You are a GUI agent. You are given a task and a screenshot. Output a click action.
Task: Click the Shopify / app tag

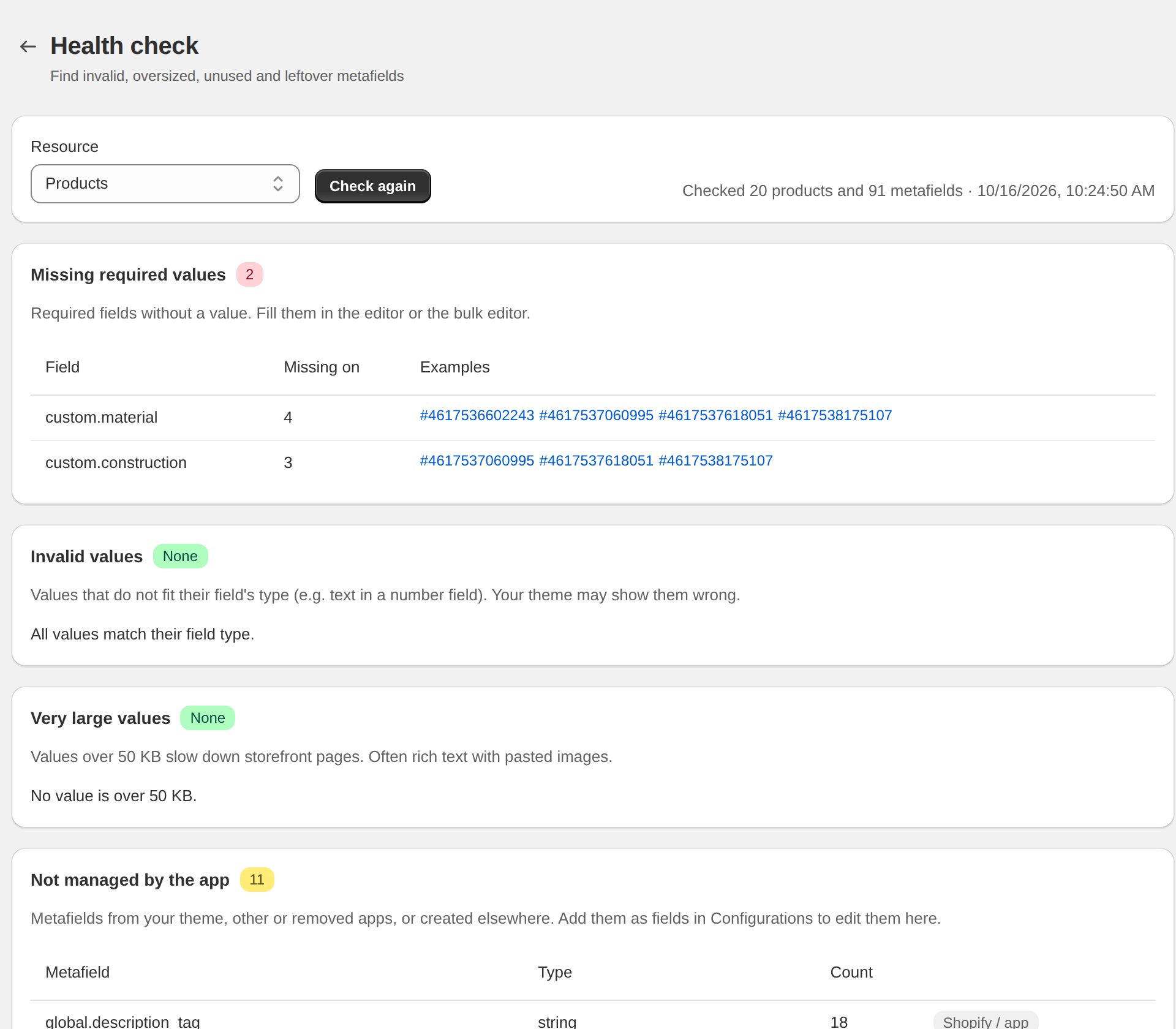pyautogui.click(x=986, y=1021)
